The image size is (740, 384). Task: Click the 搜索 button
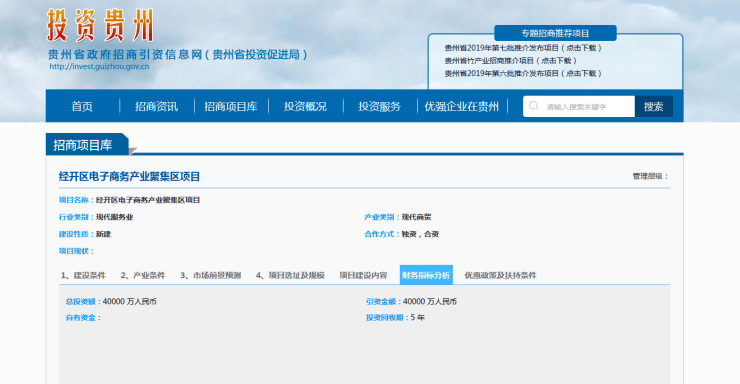pos(654,107)
